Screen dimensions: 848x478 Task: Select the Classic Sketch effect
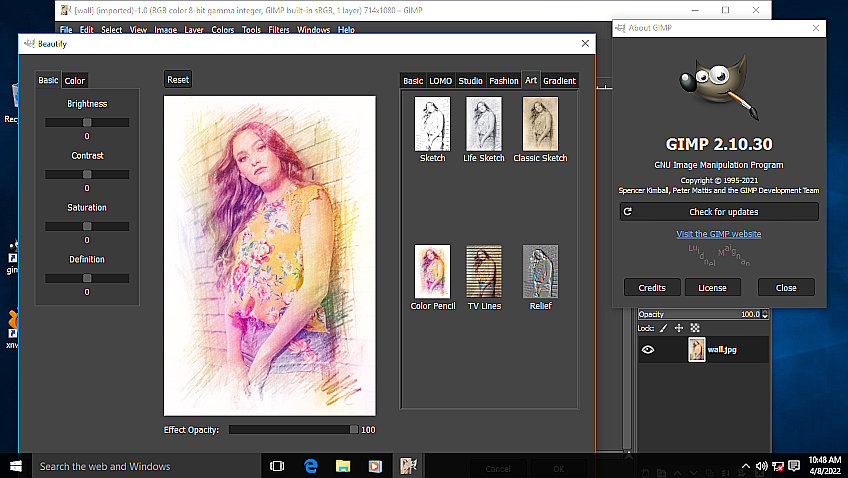(x=540, y=124)
